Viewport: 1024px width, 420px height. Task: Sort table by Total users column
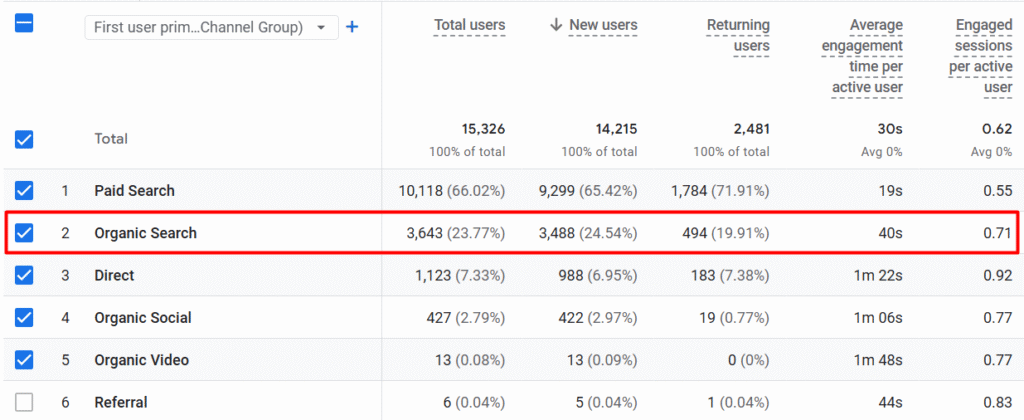point(469,25)
